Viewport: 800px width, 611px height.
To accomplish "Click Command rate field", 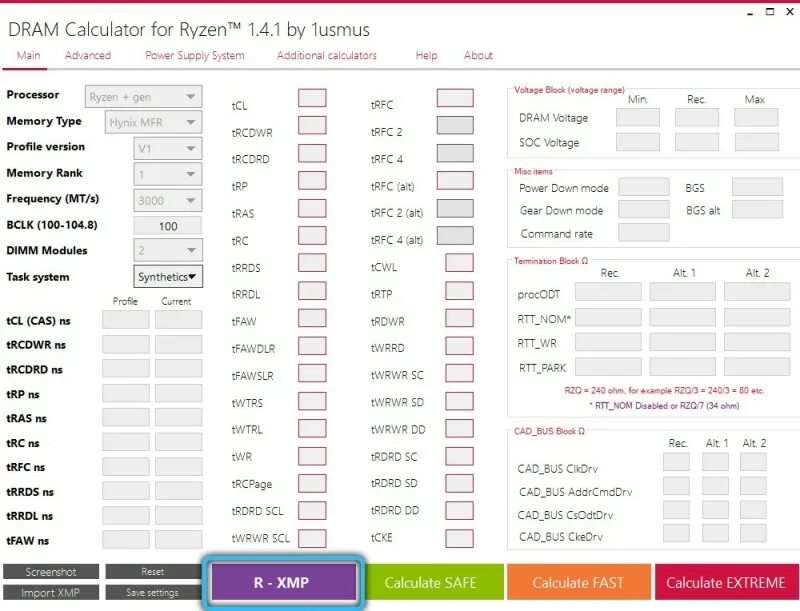I will point(644,232).
